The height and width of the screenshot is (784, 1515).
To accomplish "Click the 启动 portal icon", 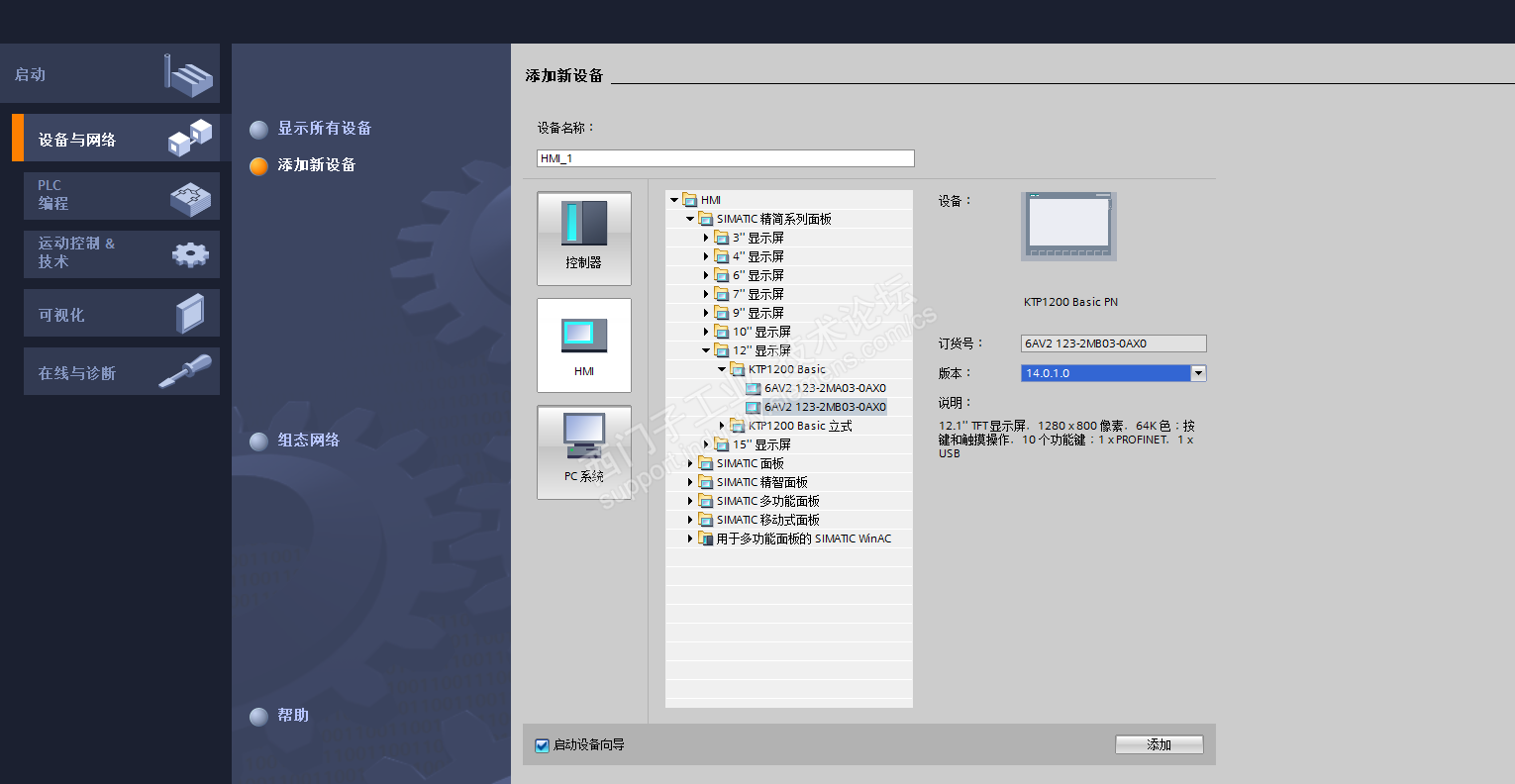I will pyautogui.click(x=189, y=74).
